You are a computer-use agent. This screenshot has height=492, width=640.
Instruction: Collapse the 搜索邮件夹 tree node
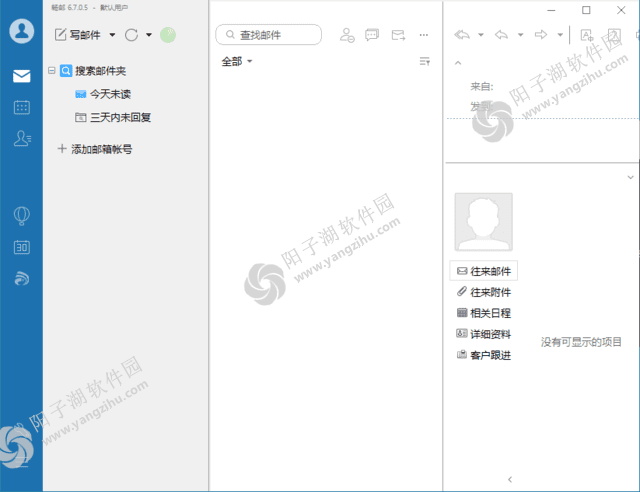point(51,71)
